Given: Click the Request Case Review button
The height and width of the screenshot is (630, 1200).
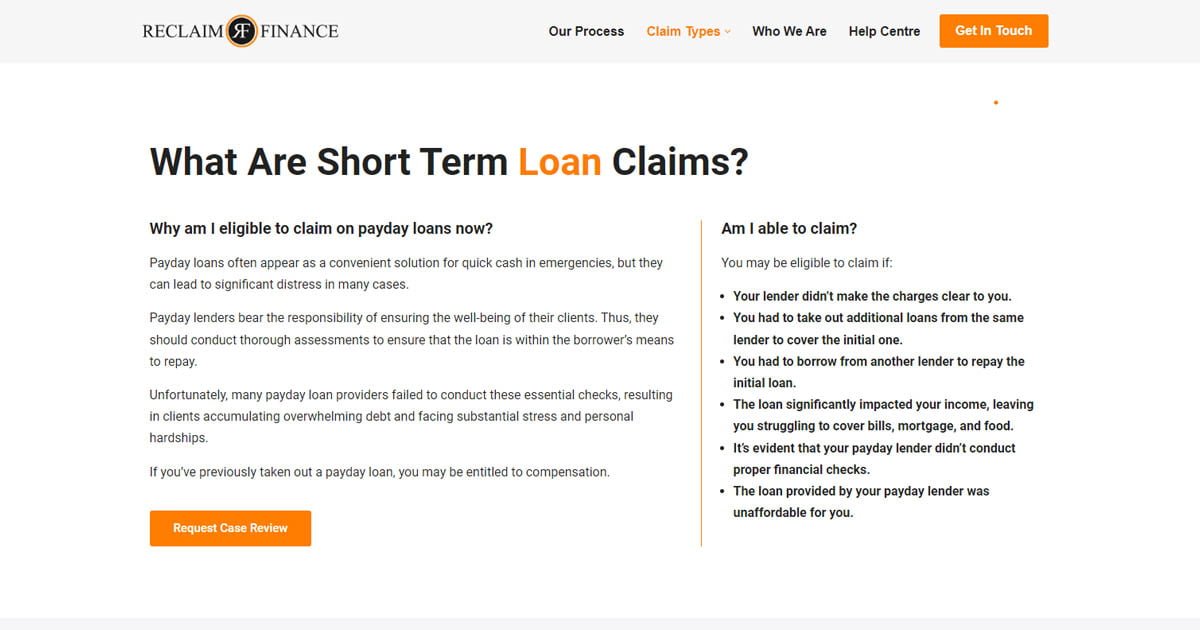Looking at the screenshot, I should click(230, 528).
